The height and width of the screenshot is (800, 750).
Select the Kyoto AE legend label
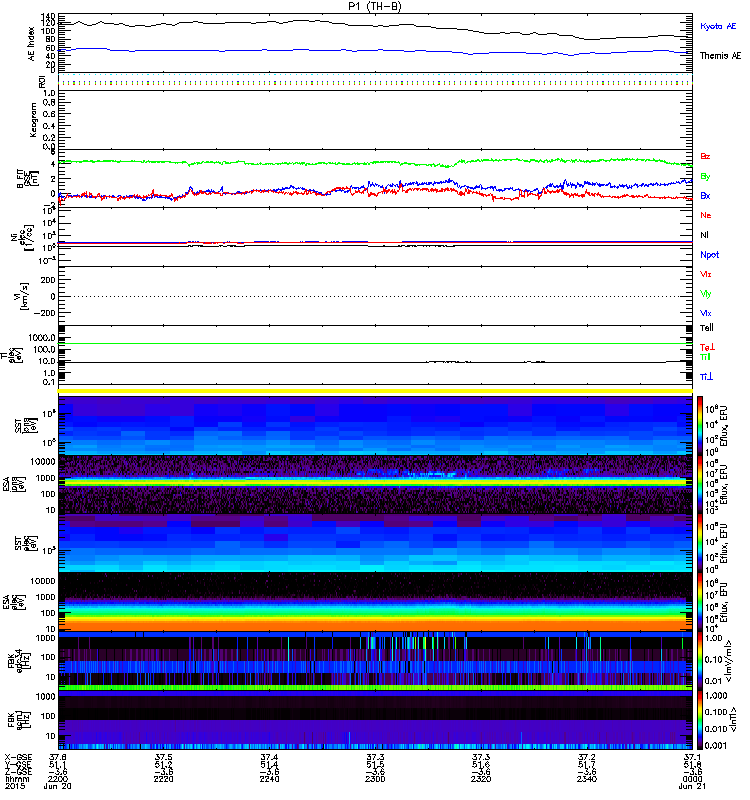point(718,26)
